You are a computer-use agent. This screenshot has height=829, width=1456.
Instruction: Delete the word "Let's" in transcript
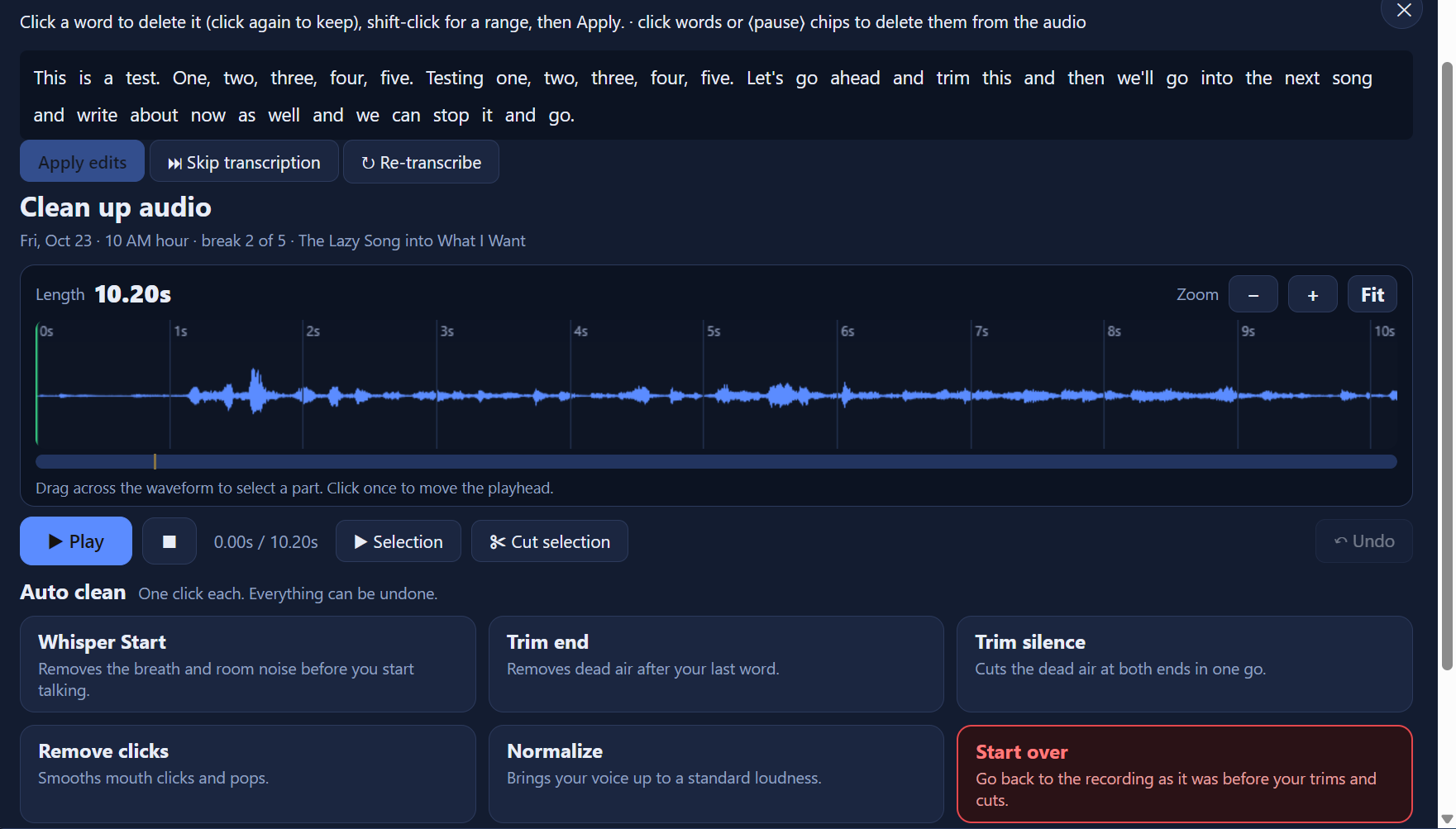click(765, 78)
